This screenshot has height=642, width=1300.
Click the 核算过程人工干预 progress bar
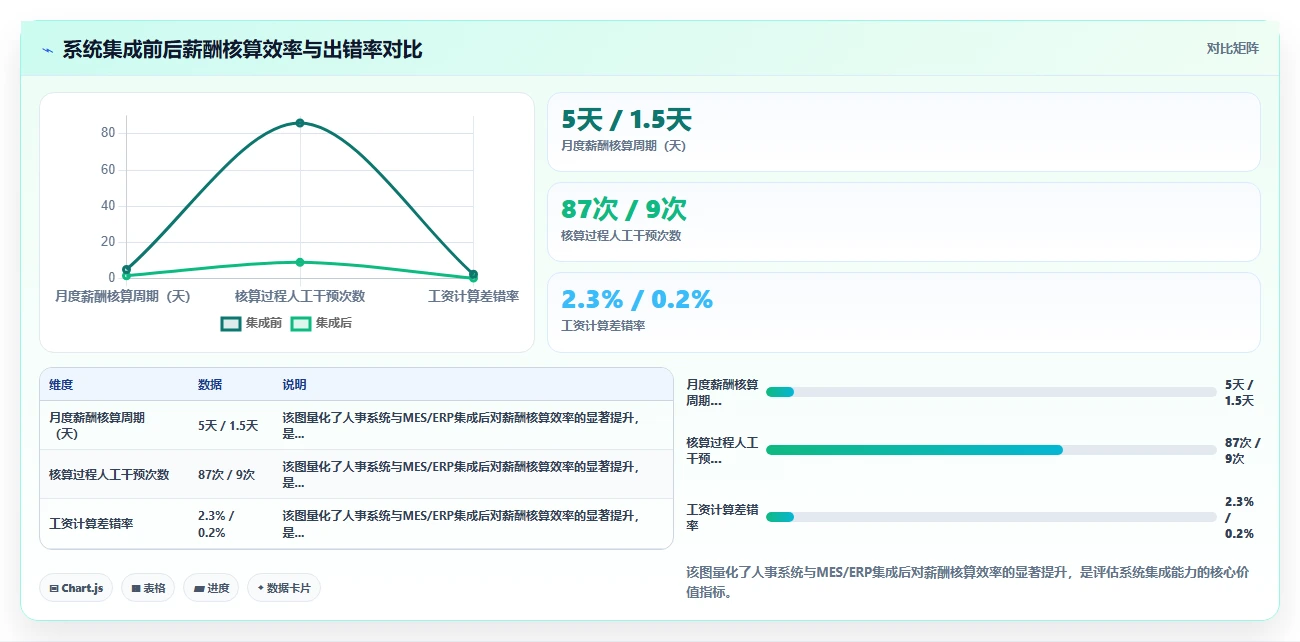pyautogui.click(x=991, y=450)
